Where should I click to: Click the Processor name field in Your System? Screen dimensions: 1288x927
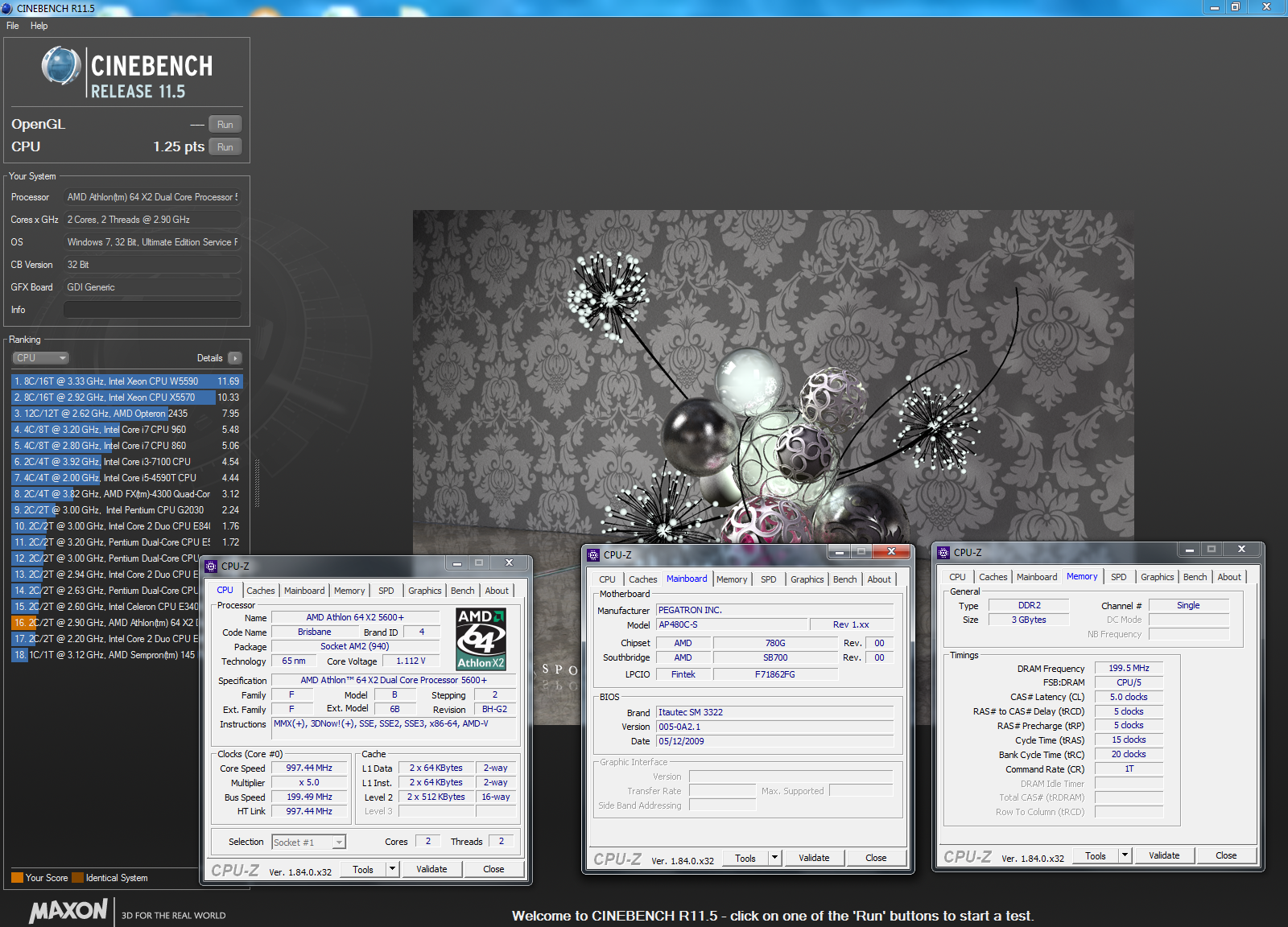coord(152,197)
